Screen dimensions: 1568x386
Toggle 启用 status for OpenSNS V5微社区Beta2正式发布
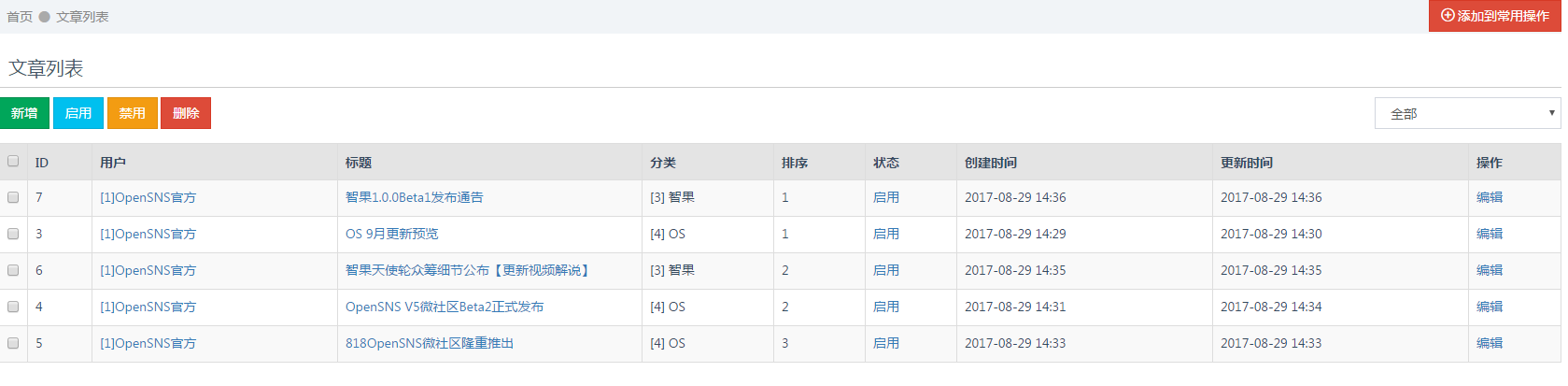click(886, 307)
